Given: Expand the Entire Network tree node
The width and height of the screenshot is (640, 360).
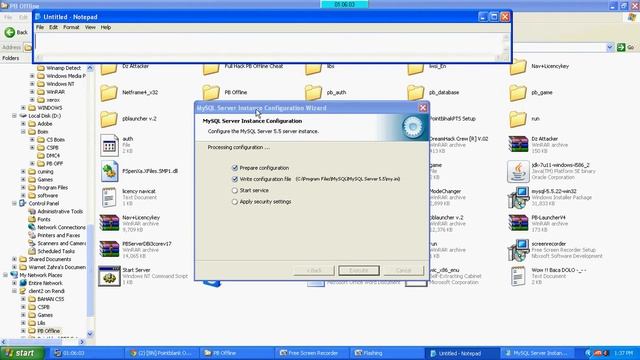Looking at the screenshot, I should (x=14, y=283).
